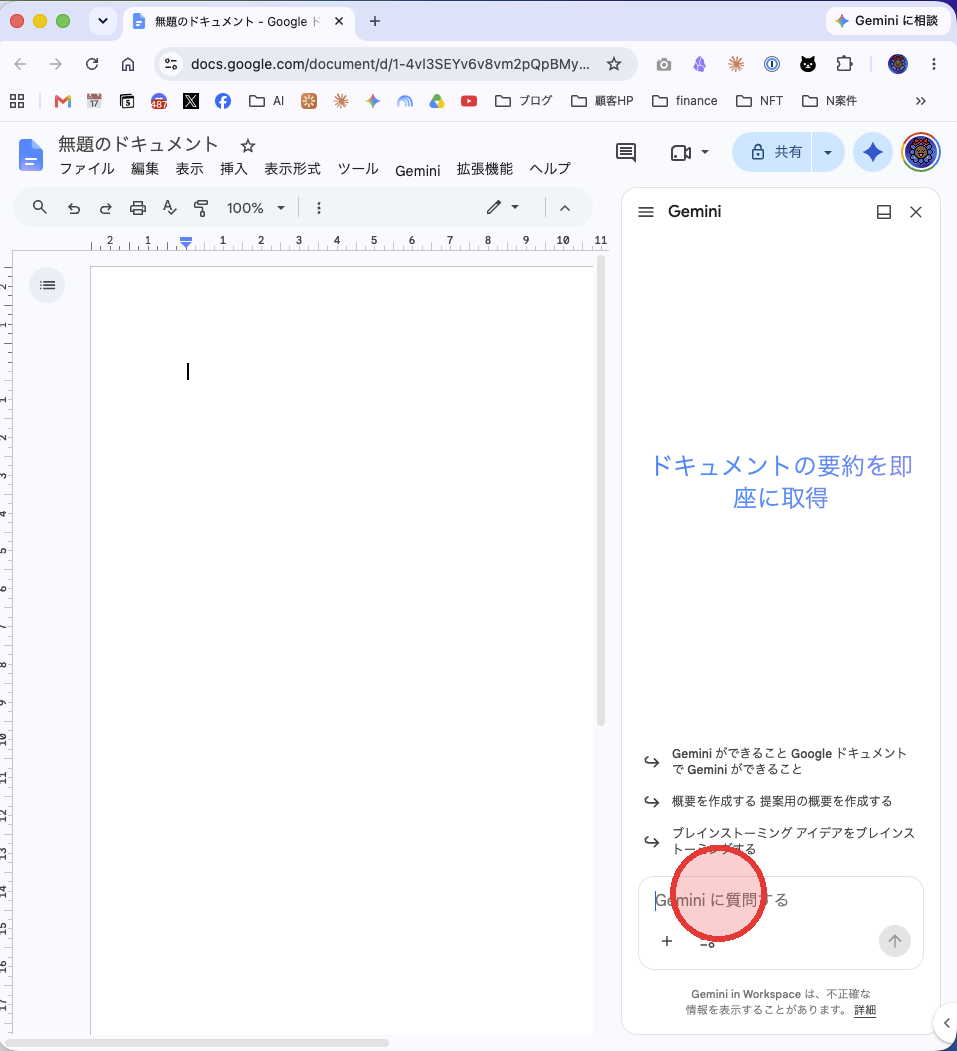Go to the browser home page
Screen dimensions: 957x1051
[127, 64]
